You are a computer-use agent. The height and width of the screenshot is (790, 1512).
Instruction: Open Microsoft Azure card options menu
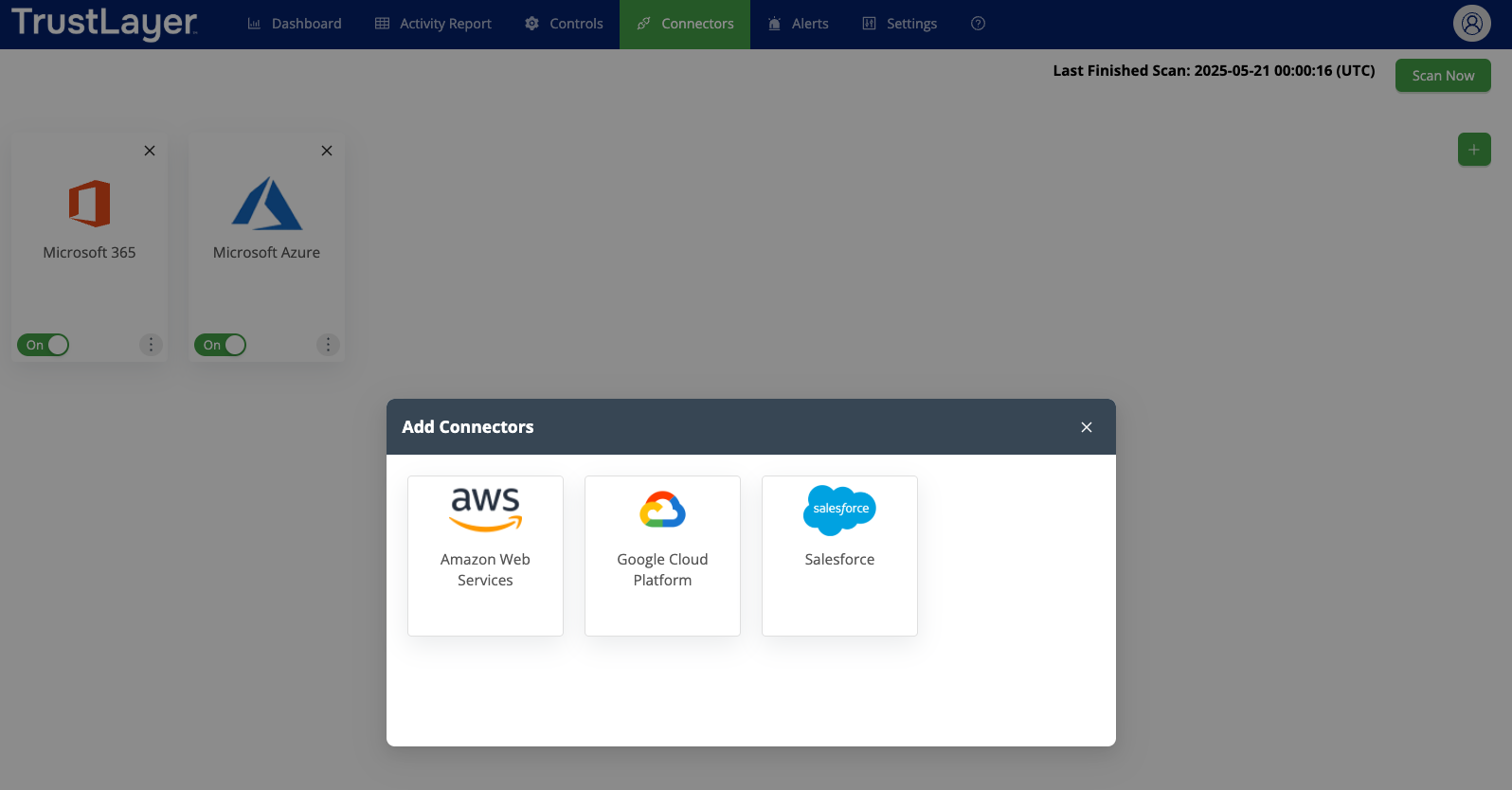[328, 345]
